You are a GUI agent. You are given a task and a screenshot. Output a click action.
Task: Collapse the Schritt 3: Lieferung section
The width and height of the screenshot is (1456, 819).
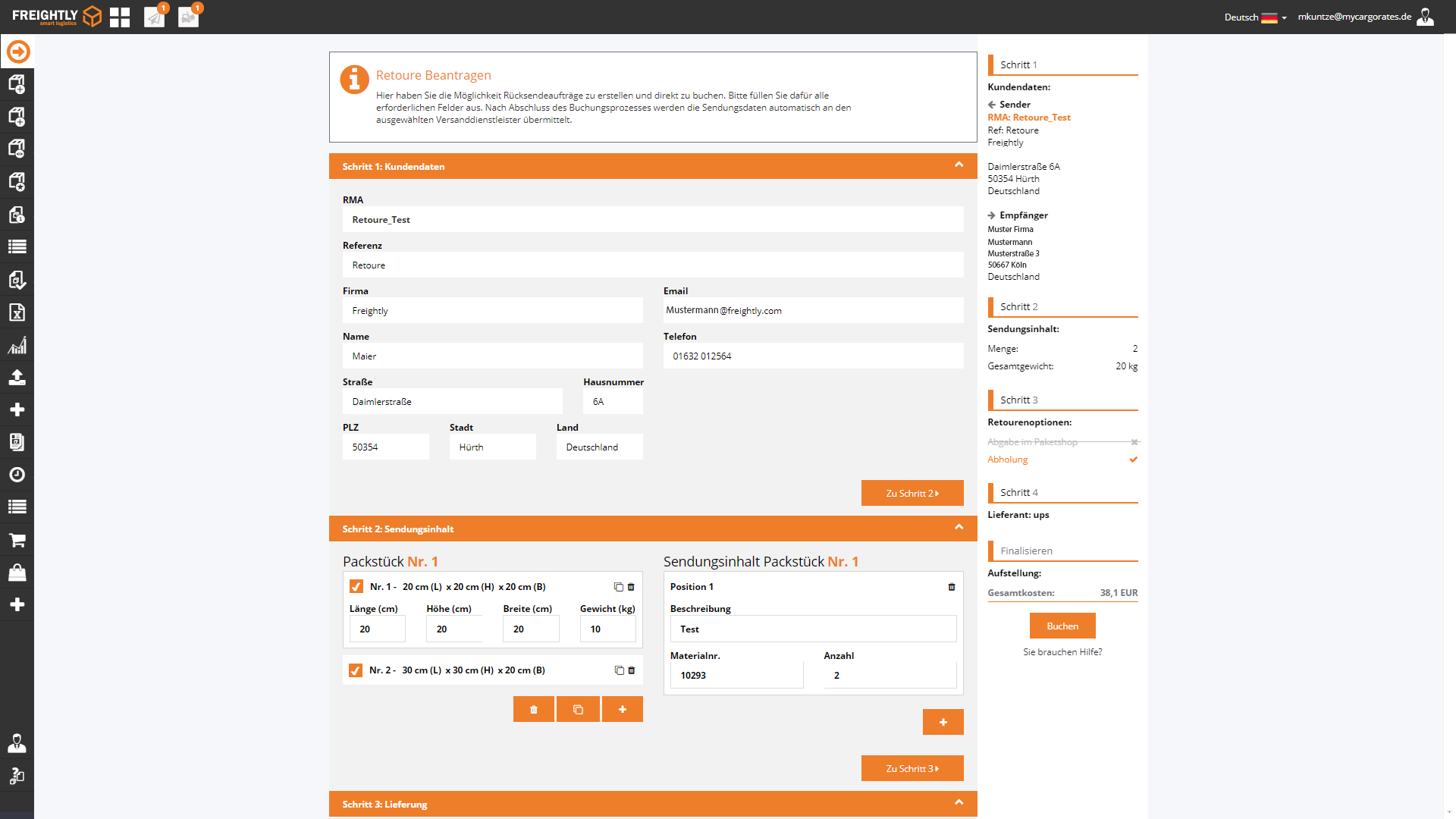pos(959,803)
